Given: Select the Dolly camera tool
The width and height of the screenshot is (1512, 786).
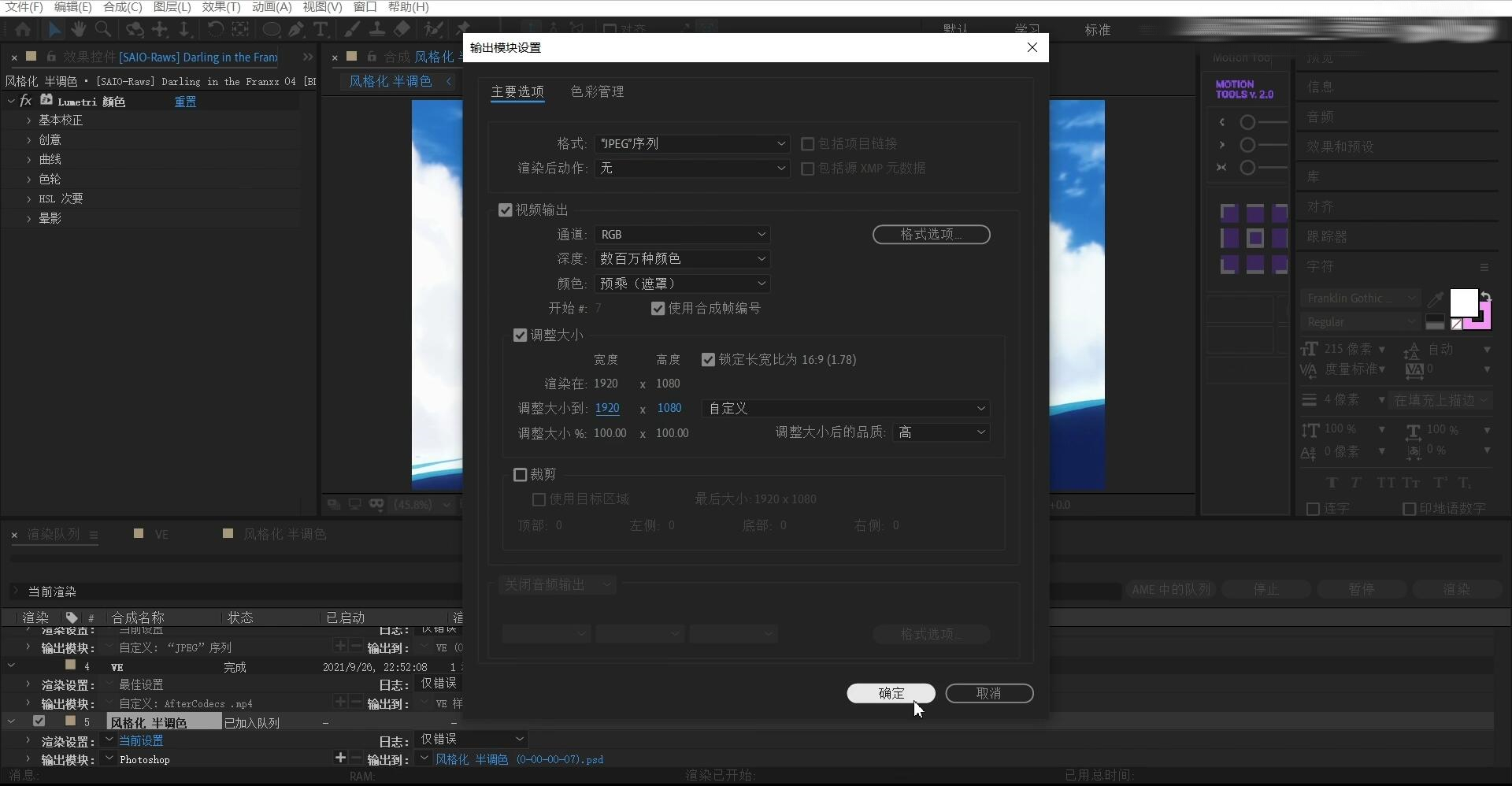Looking at the screenshot, I should pos(184,30).
